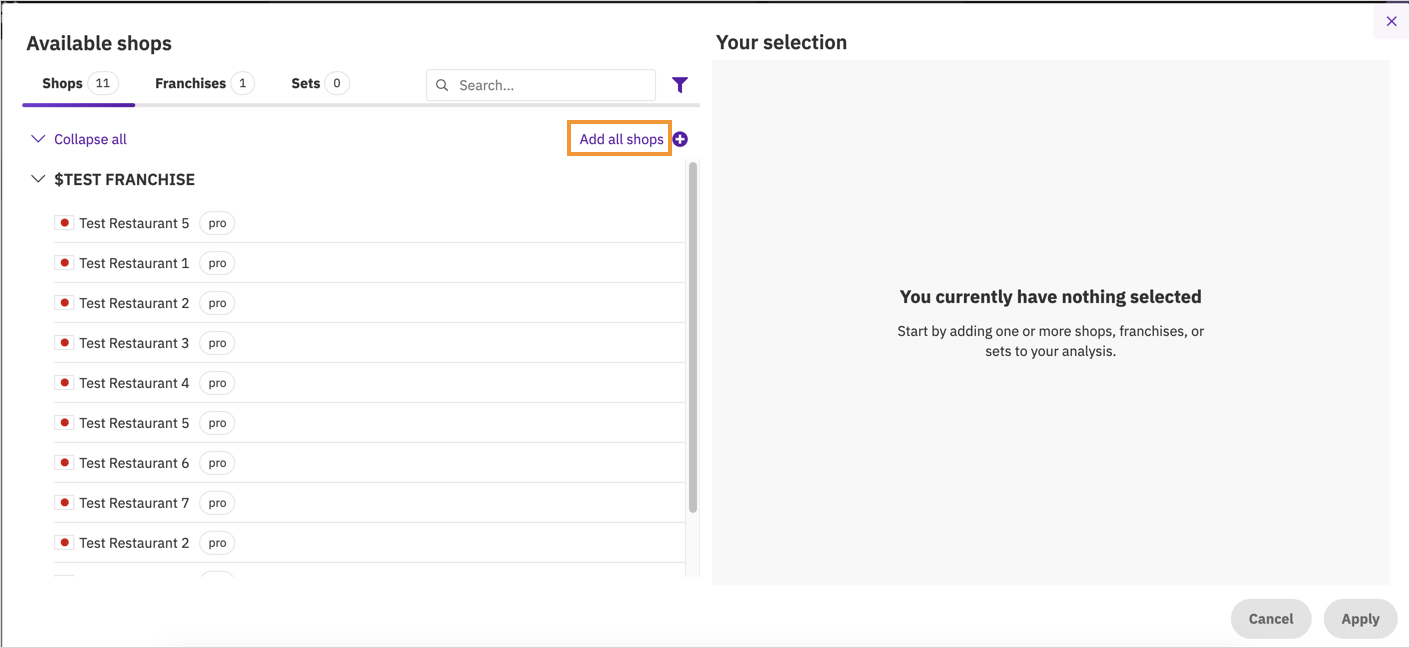Click the pro badge on Test Restaurant 4
The height and width of the screenshot is (648, 1410).
pyautogui.click(x=217, y=383)
